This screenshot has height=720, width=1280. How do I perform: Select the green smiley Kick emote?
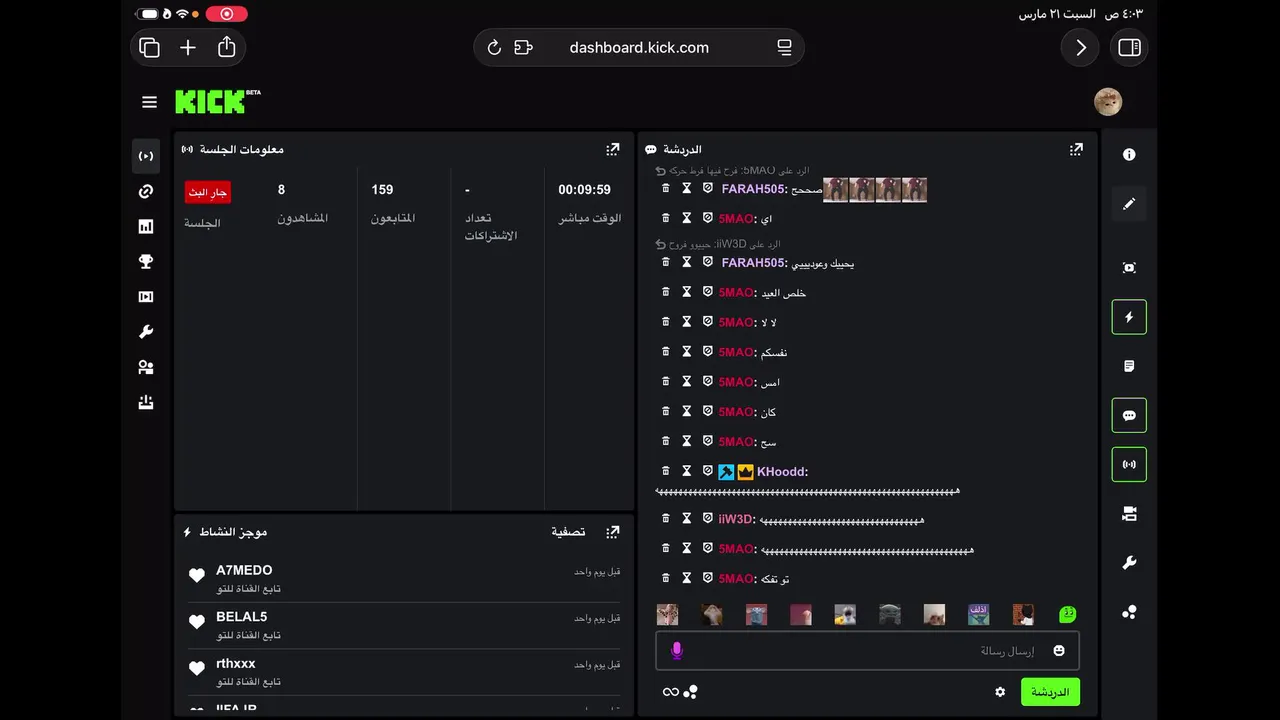click(x=1068, y=614)
